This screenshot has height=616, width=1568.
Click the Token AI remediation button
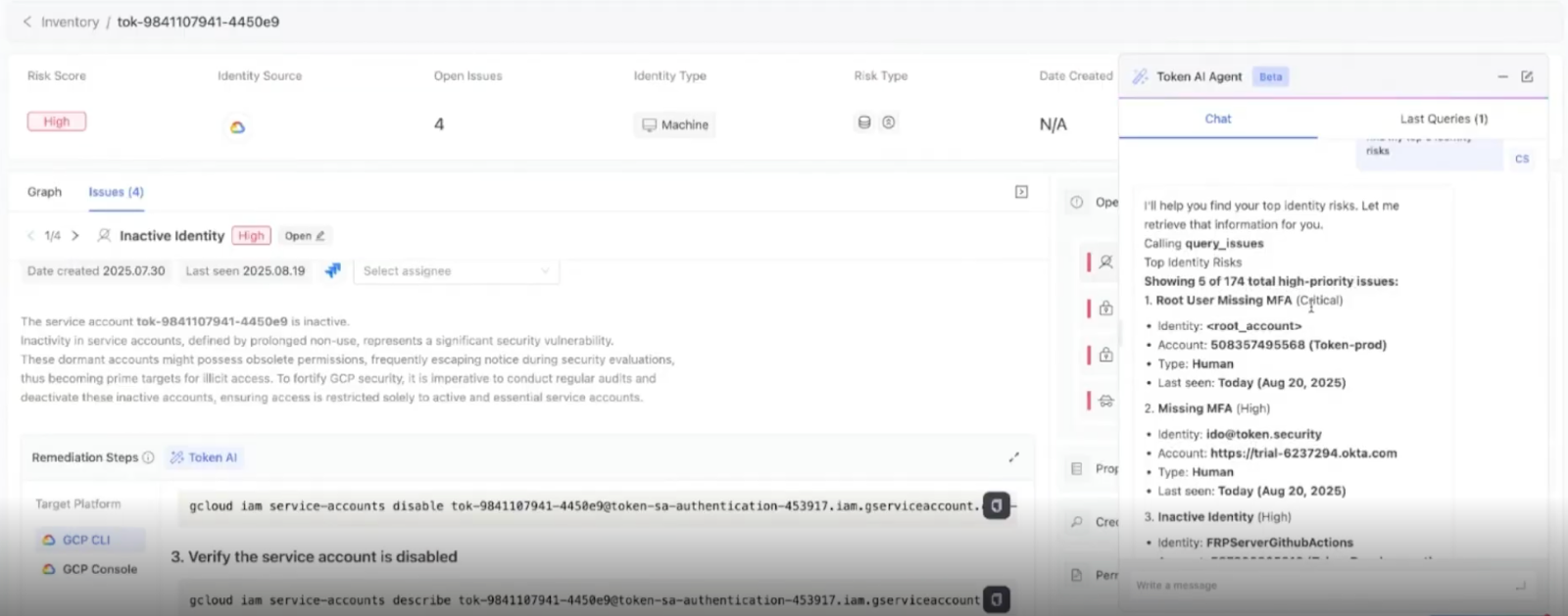204,457
